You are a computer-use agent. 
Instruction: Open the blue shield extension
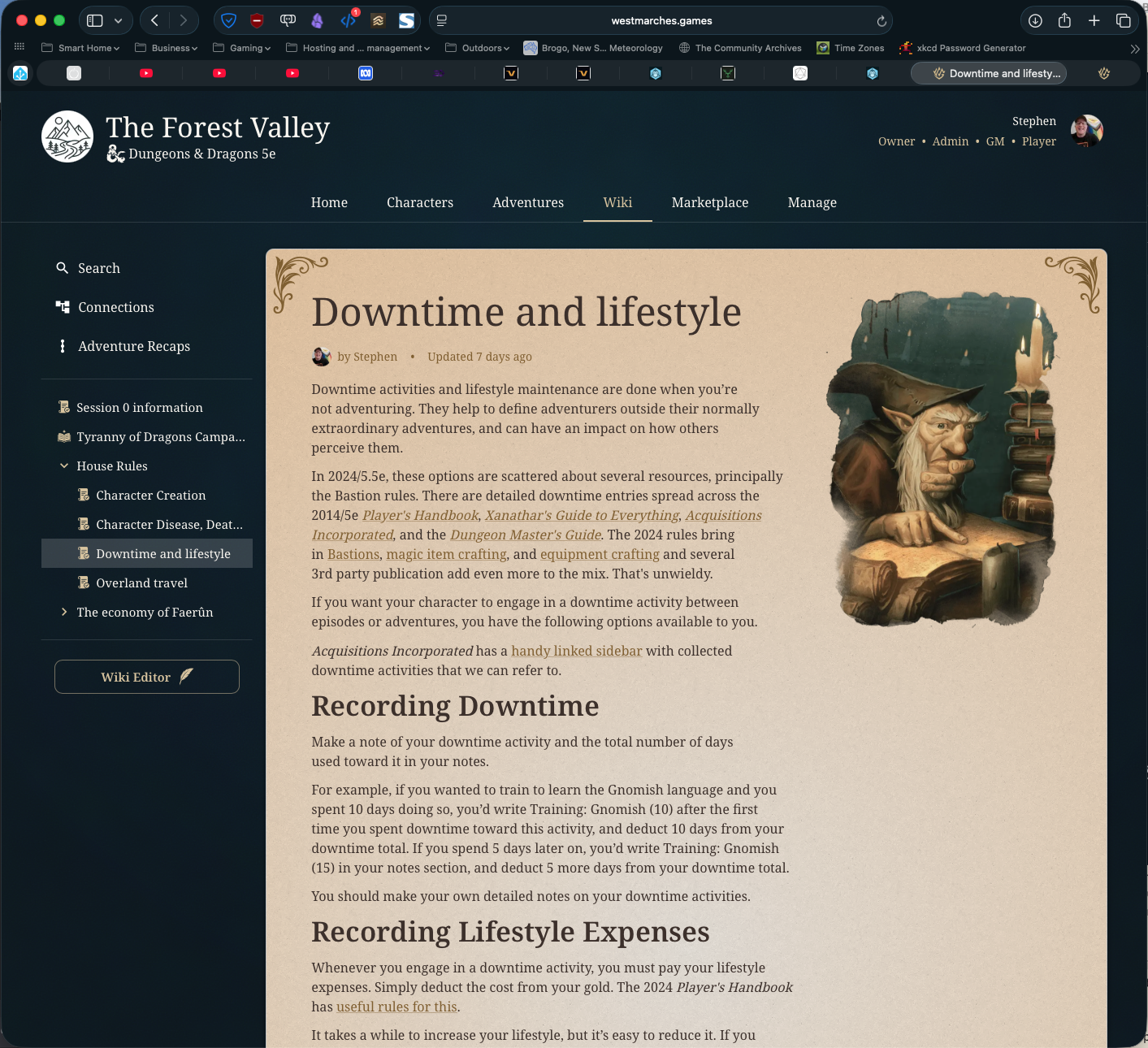pyautogui.click(x=229, y=20)
